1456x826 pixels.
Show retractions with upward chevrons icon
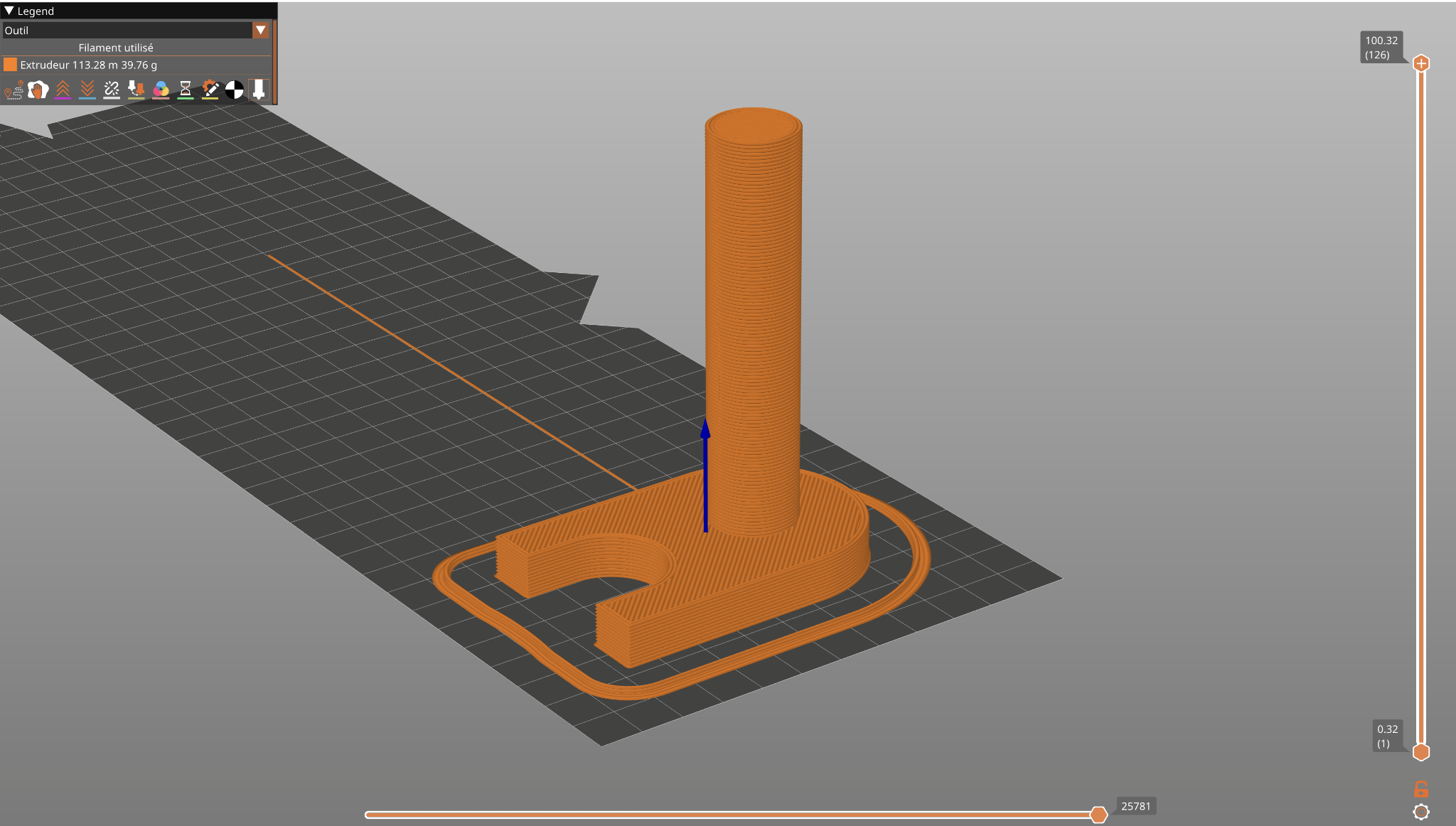click(63, 90)
